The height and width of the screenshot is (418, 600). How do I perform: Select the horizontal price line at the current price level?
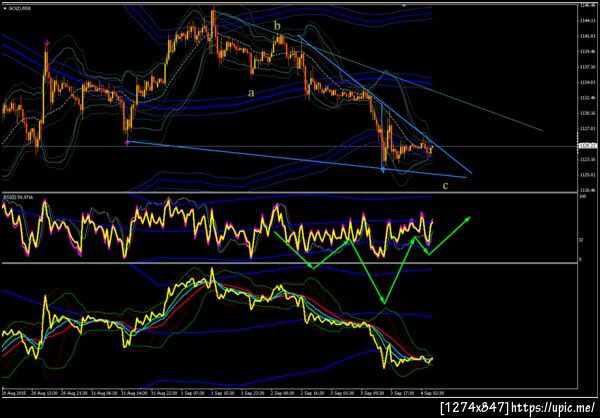point(290,146)
